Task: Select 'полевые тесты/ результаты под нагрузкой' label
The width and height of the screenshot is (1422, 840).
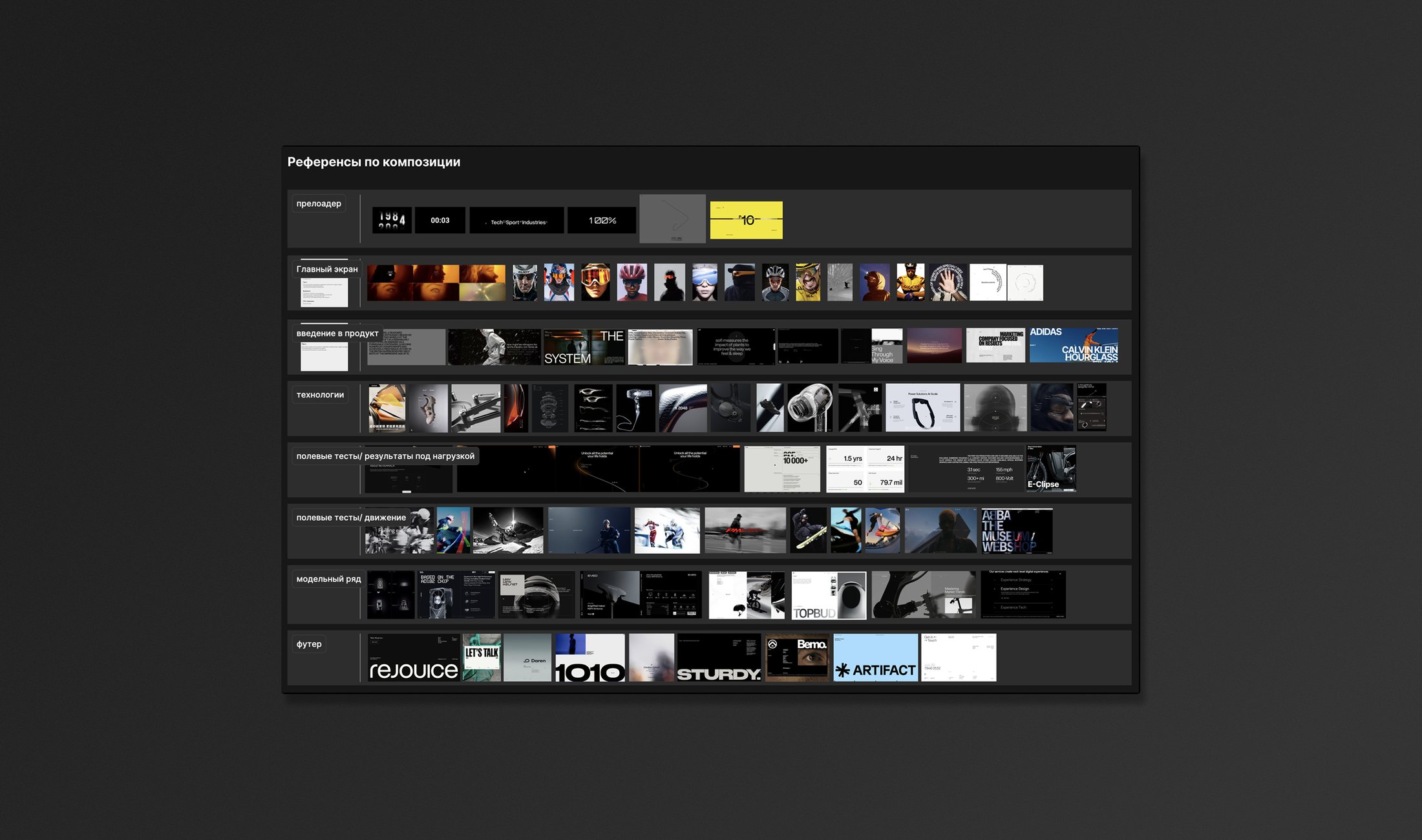Action: (385, 456)
